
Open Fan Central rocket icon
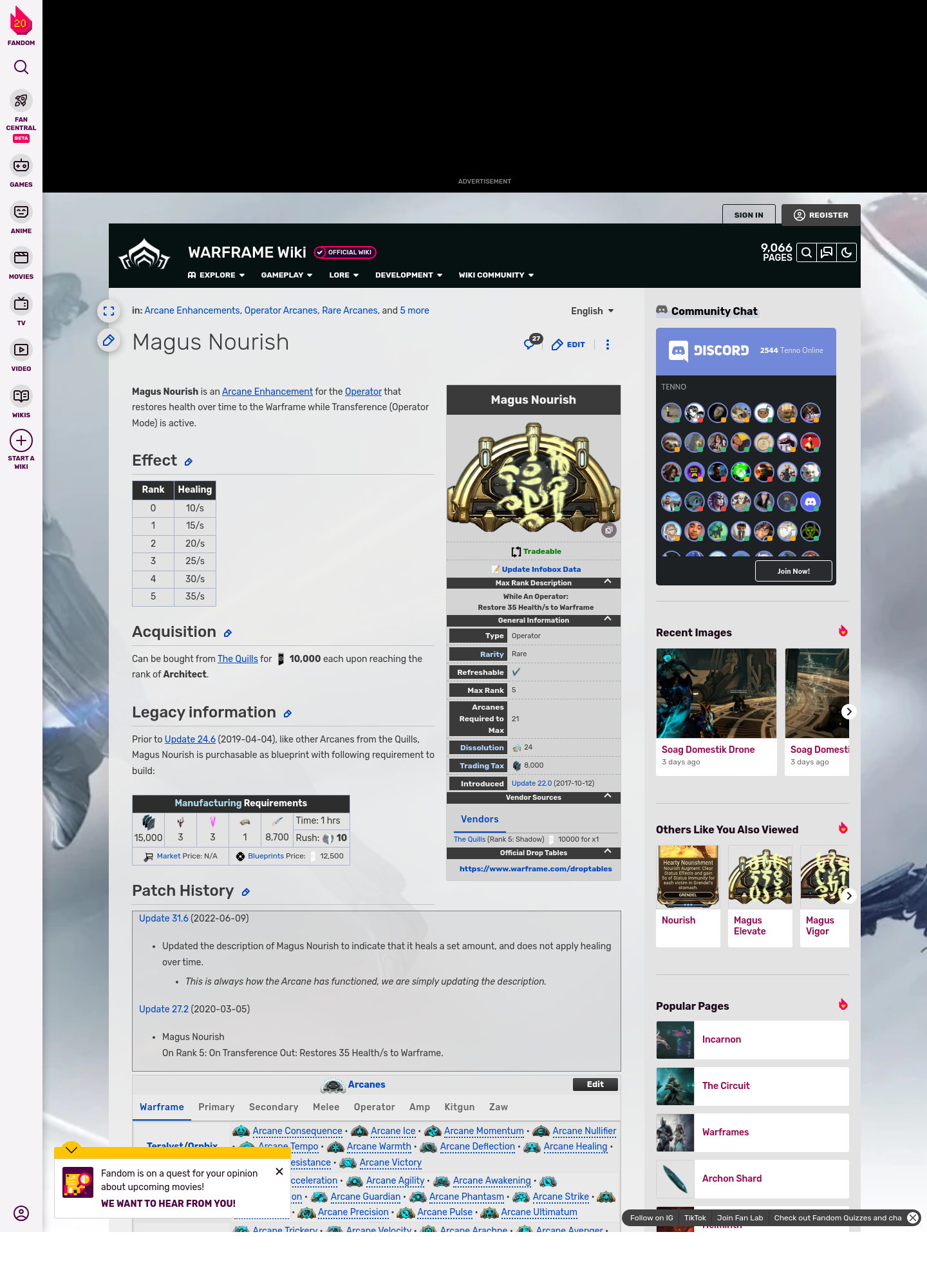[x=21, y=101]
